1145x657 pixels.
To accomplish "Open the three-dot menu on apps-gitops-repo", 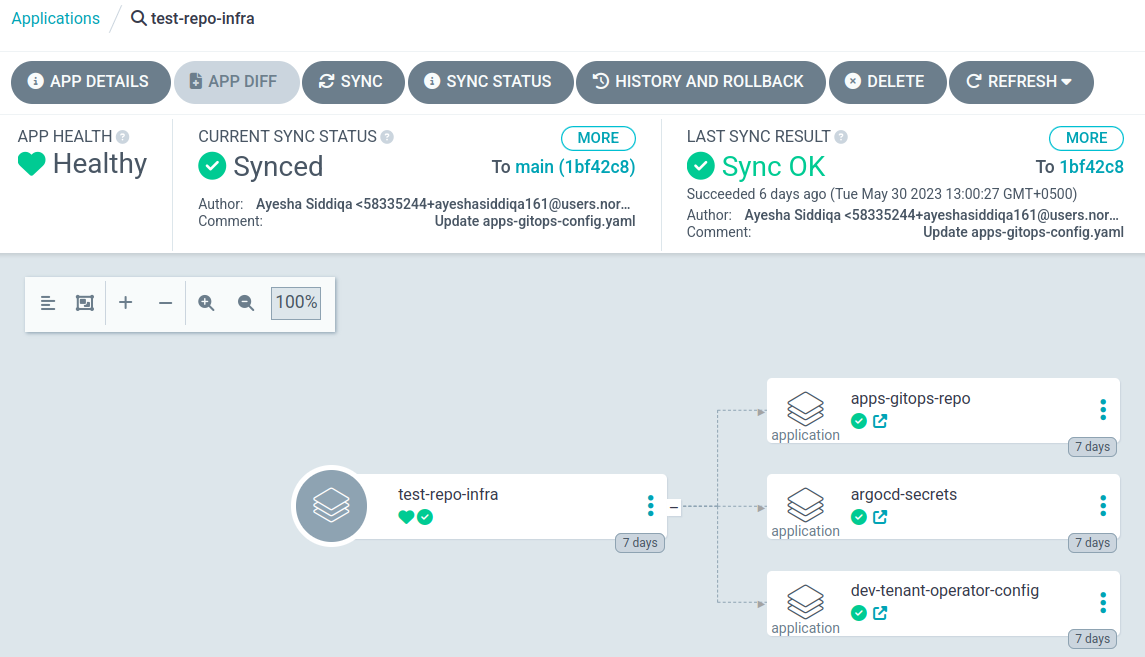I will pyautogui.click(x=1103, y=410).
